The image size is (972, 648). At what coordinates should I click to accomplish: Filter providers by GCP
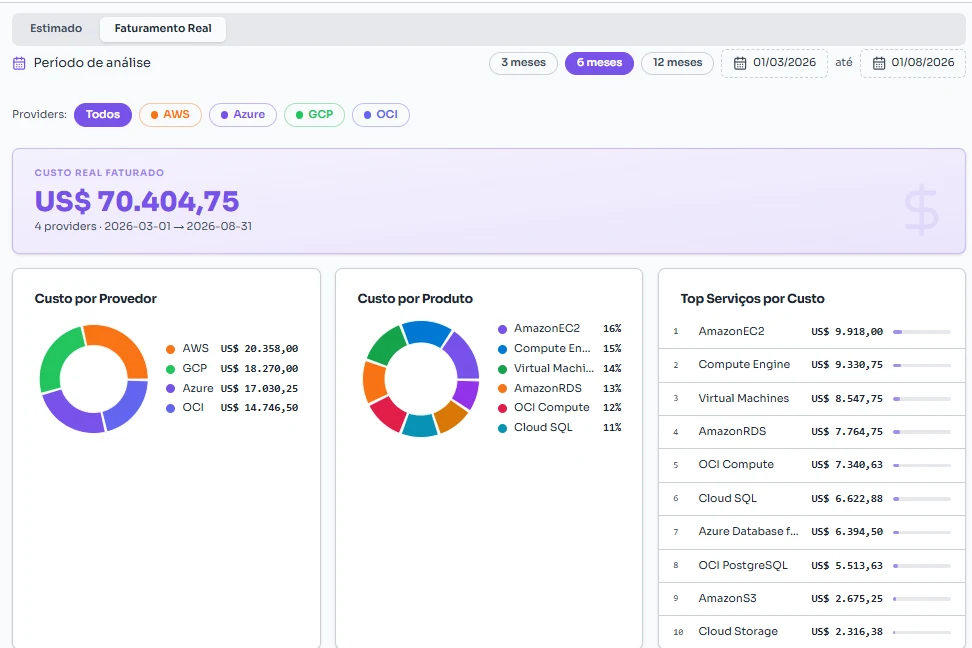point(314,115)
